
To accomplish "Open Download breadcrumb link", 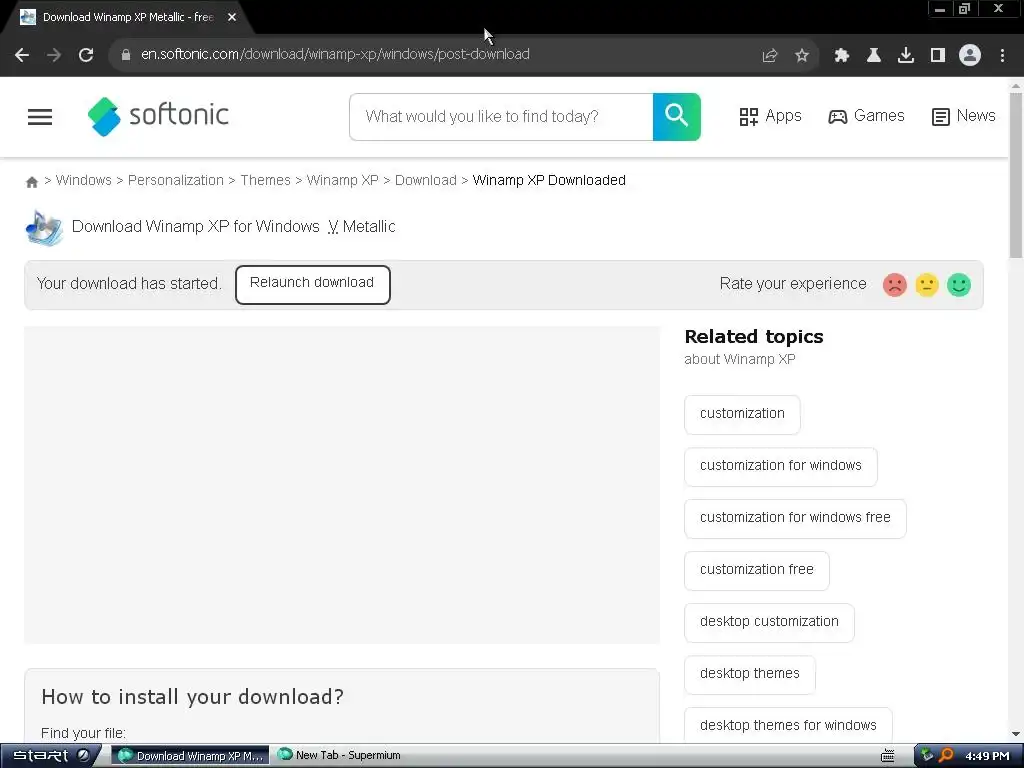I will (426, 180).
